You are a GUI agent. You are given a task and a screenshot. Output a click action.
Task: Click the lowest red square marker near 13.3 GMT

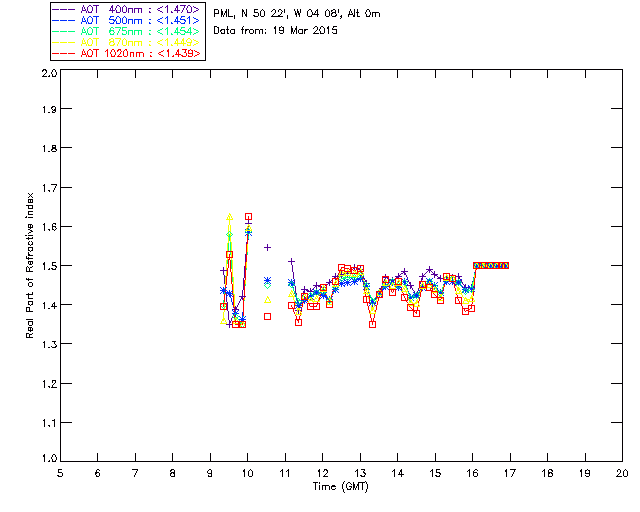(372, 325)
